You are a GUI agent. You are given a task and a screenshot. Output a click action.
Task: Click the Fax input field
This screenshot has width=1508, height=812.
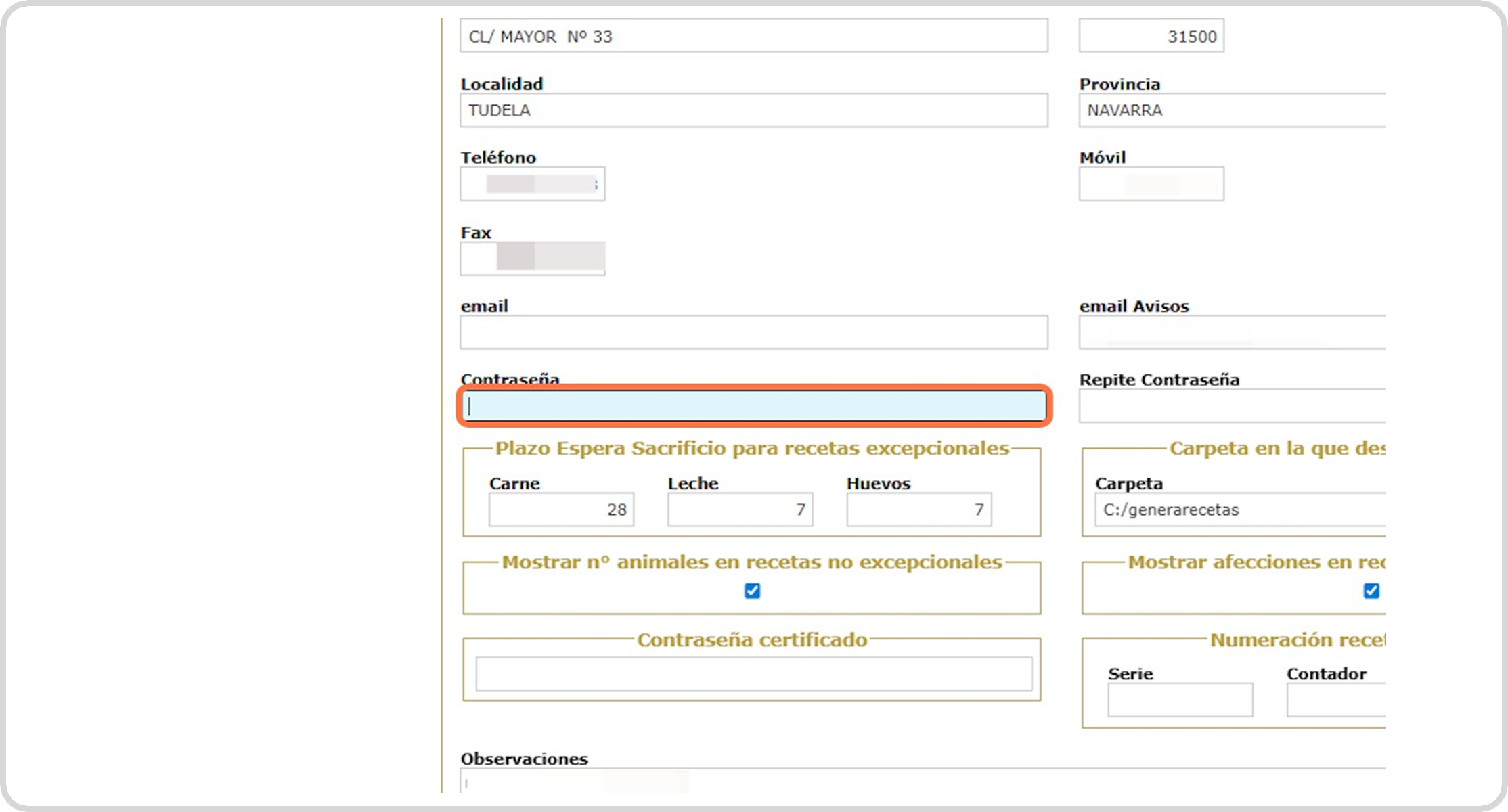click(x=533, y=258)
